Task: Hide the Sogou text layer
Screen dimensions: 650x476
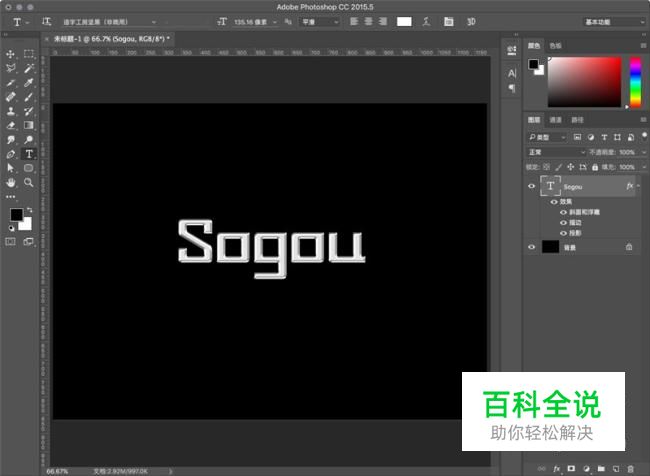Action: pyautogui.click(x=531, y=186)
